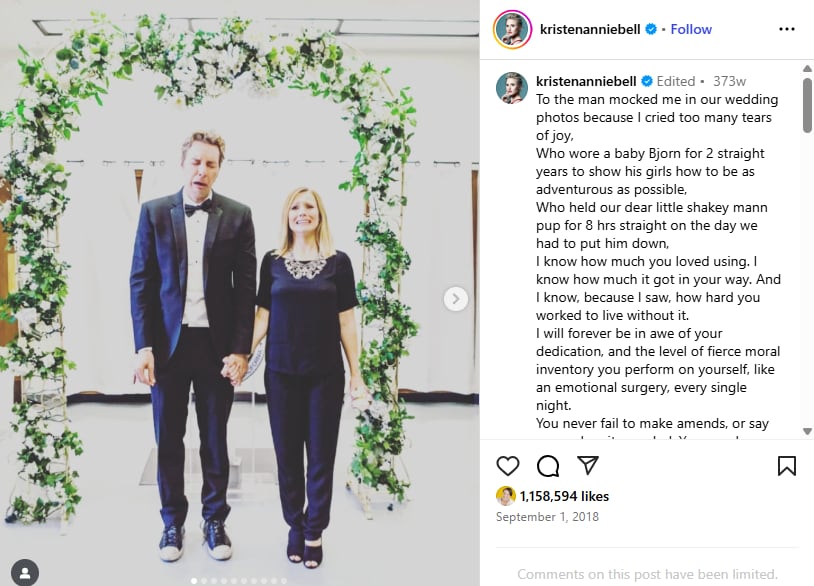Click verified badge beside header username
This screenshot has width=814, height=586.
click(x=651, y=30)
